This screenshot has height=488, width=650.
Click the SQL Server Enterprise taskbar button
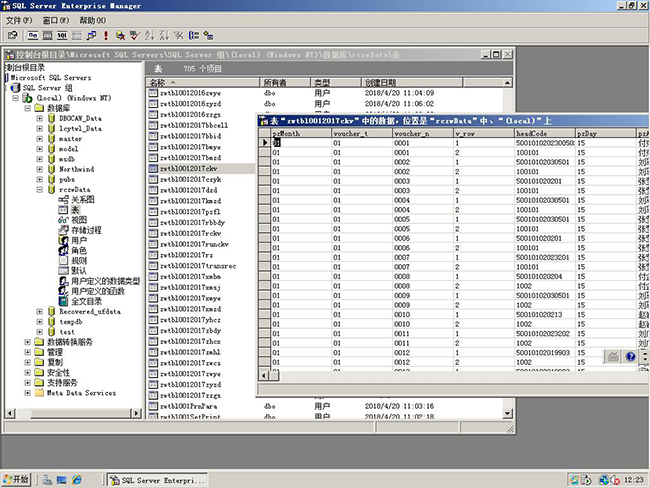pyautogui.click(x=158, y=480)
